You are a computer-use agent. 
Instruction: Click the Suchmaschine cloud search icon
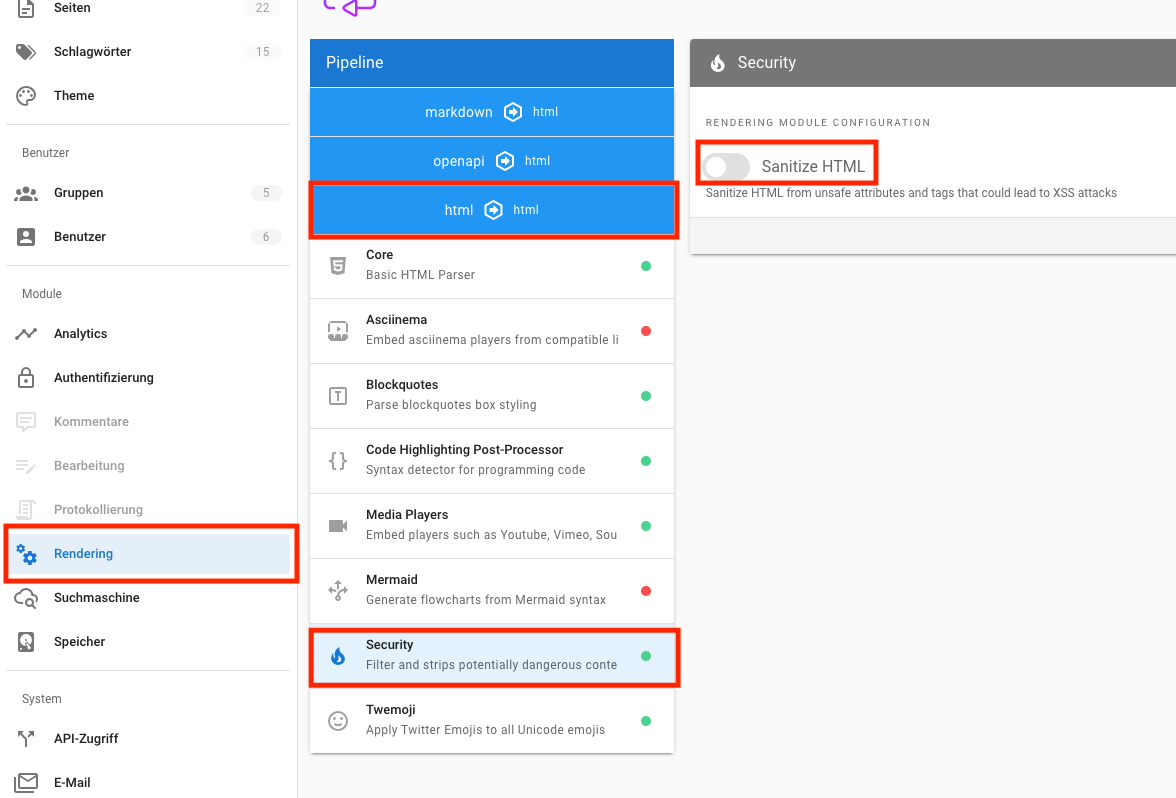pyautogui.click(x=26, y=598)
